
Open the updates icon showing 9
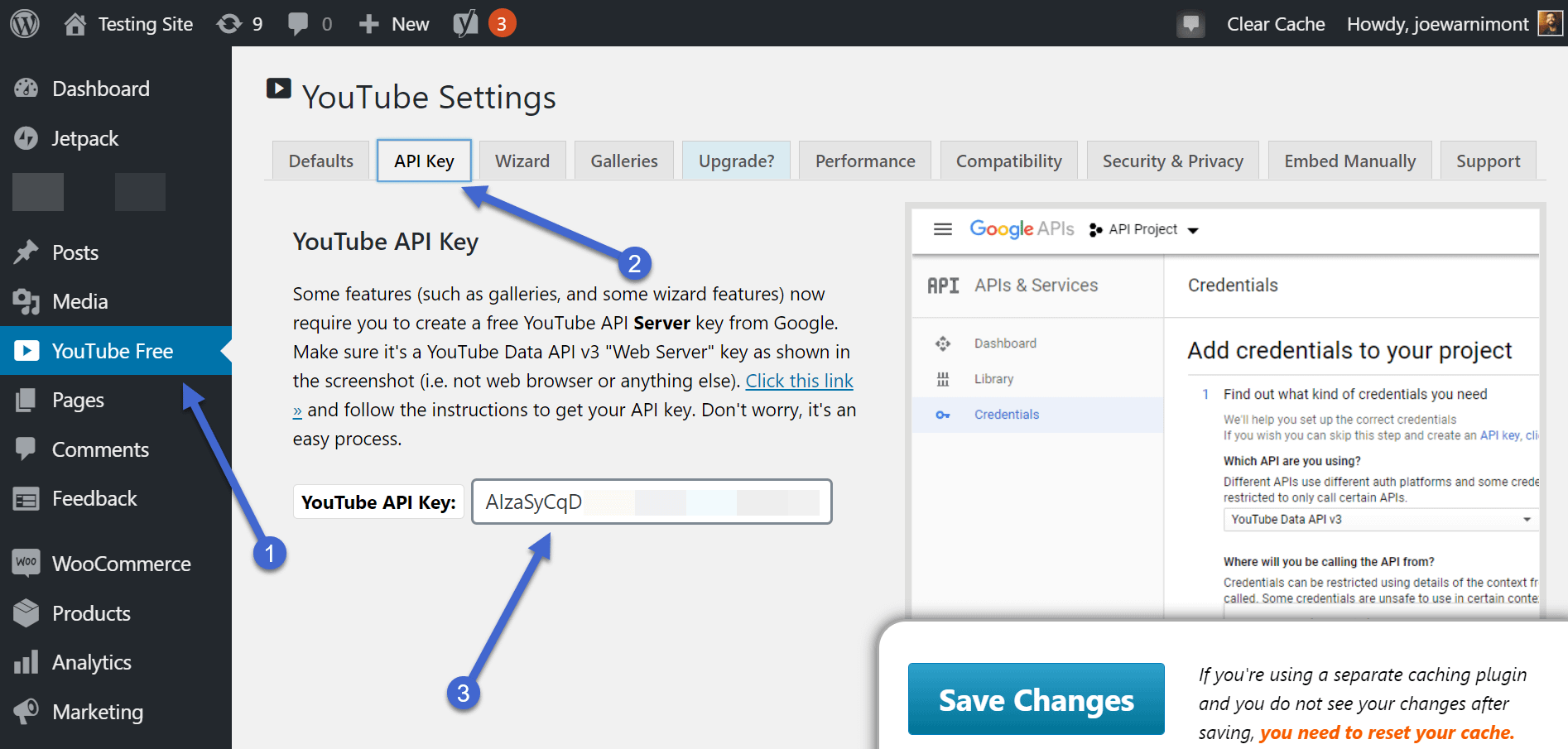point(239,24)
